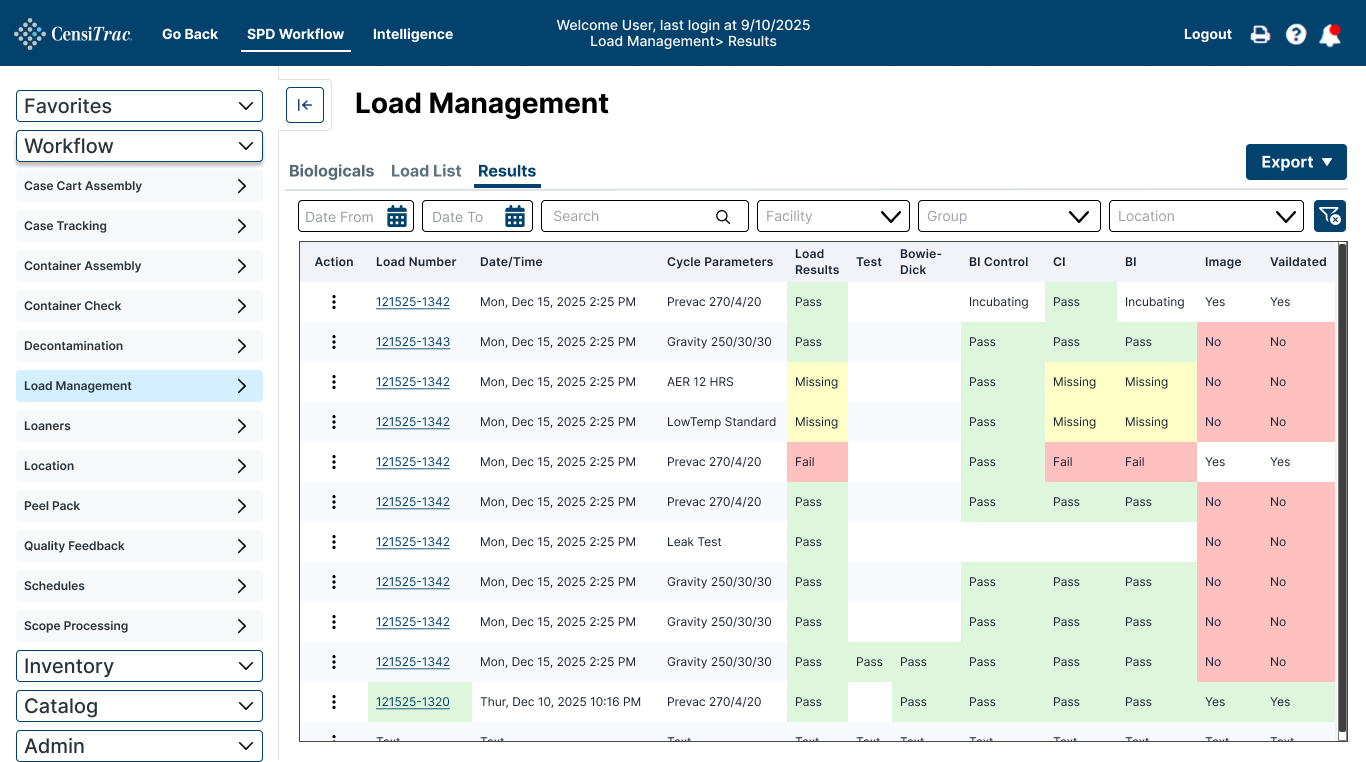Screen dimensions: 1366x762
Task: Open the Facility dropdown
Action: 833,216
